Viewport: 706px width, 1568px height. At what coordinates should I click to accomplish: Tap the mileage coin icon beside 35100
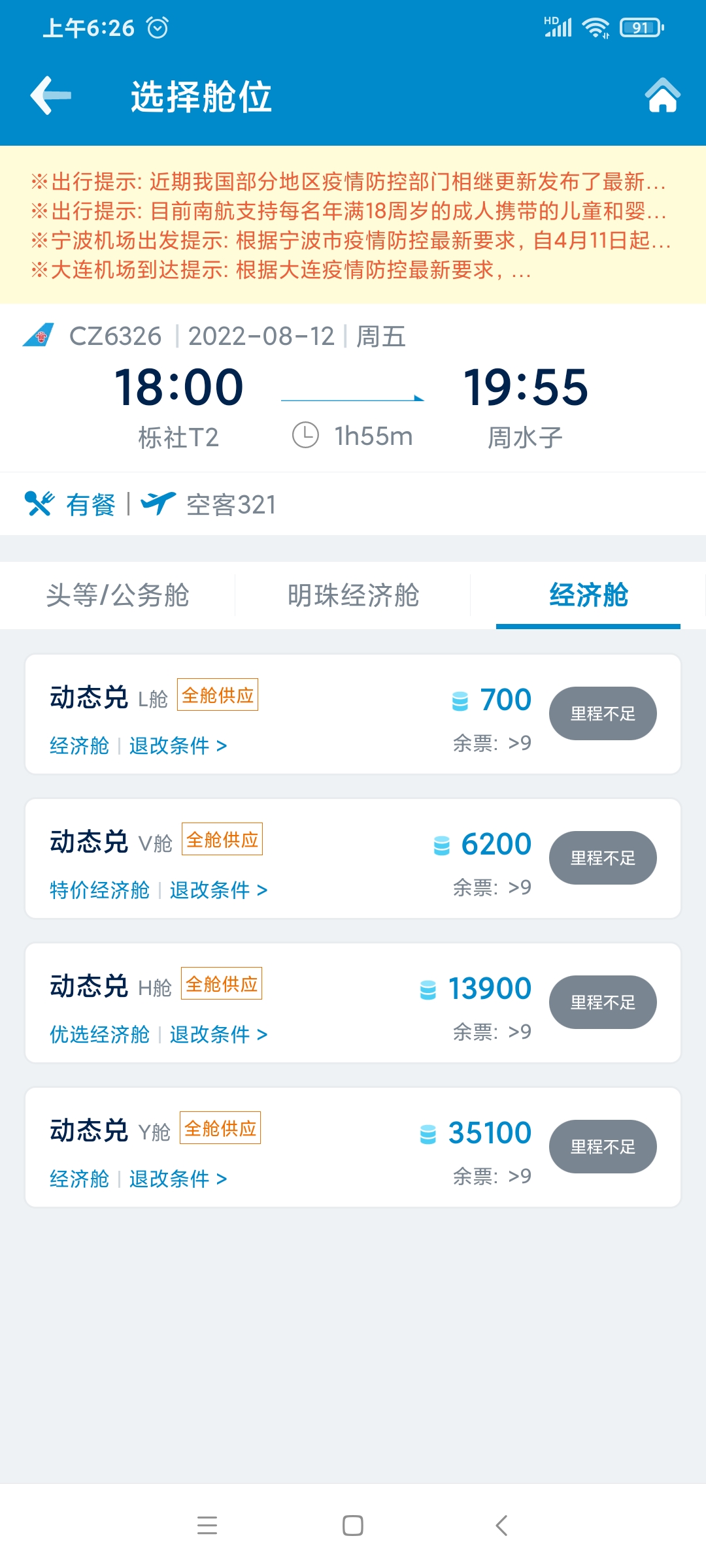(x=428, y=1134)
